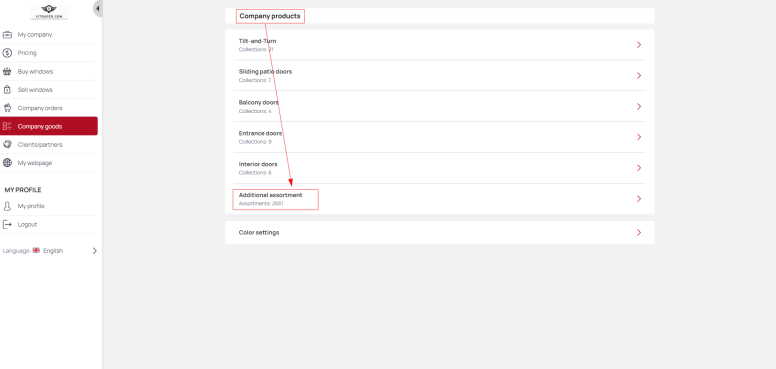Expand the Balcony doors chevron
Image resolution: width=776 pixels, height=369 pixels.
point(639,106)
